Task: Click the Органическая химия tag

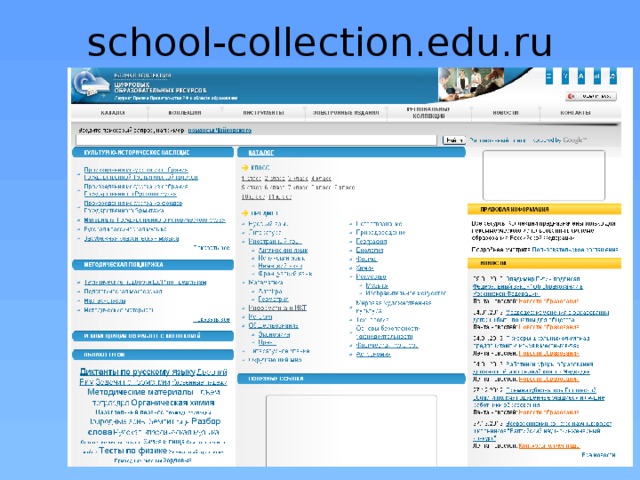Action: [x=173, y=403]
